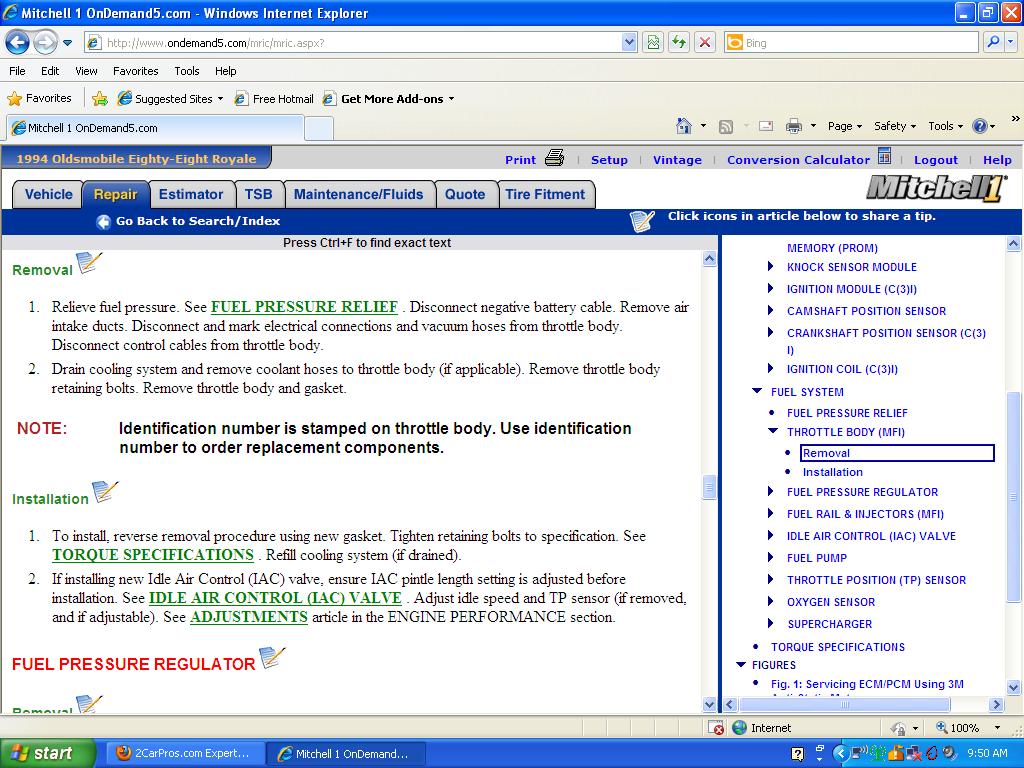Open the address bar URL dropdown

(x=629, y=43)
